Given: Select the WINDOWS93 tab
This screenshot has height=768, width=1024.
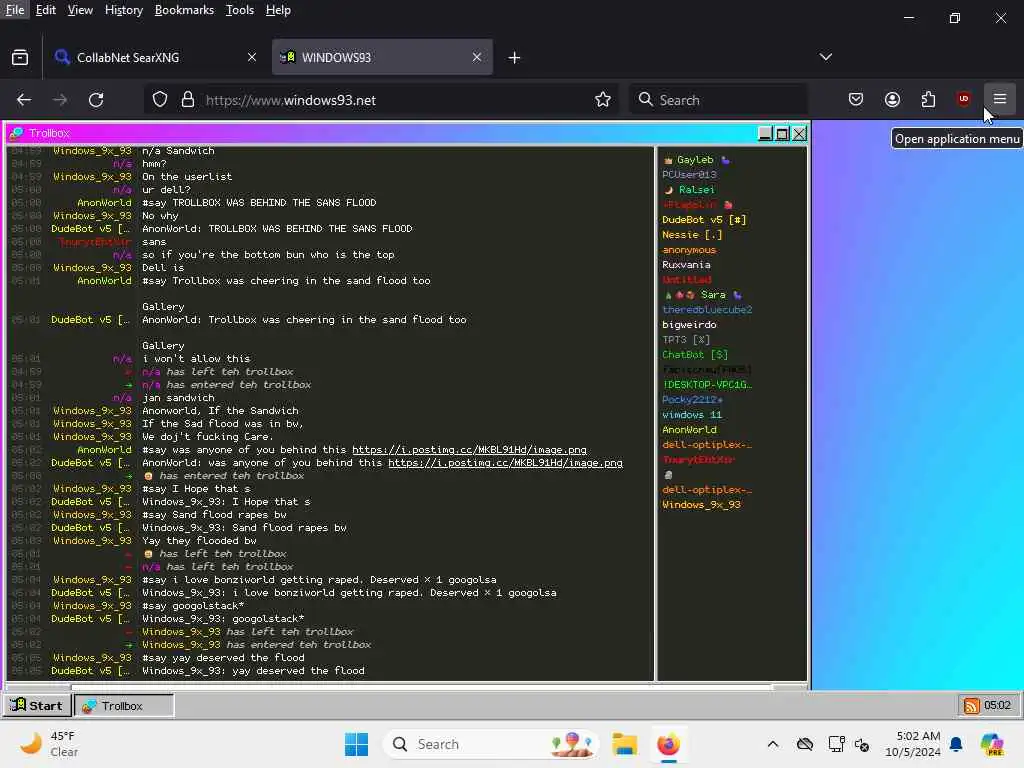Looking at the screenshot, I should point(382,57).
